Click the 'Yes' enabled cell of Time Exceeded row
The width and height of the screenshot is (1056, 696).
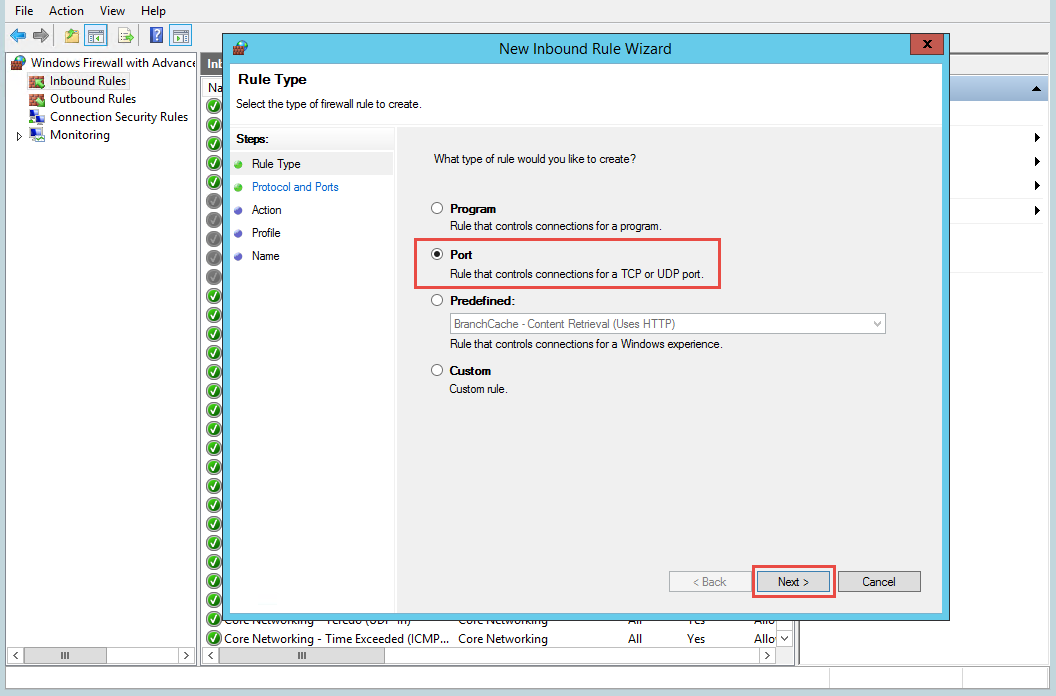click(x=696, y=639)
